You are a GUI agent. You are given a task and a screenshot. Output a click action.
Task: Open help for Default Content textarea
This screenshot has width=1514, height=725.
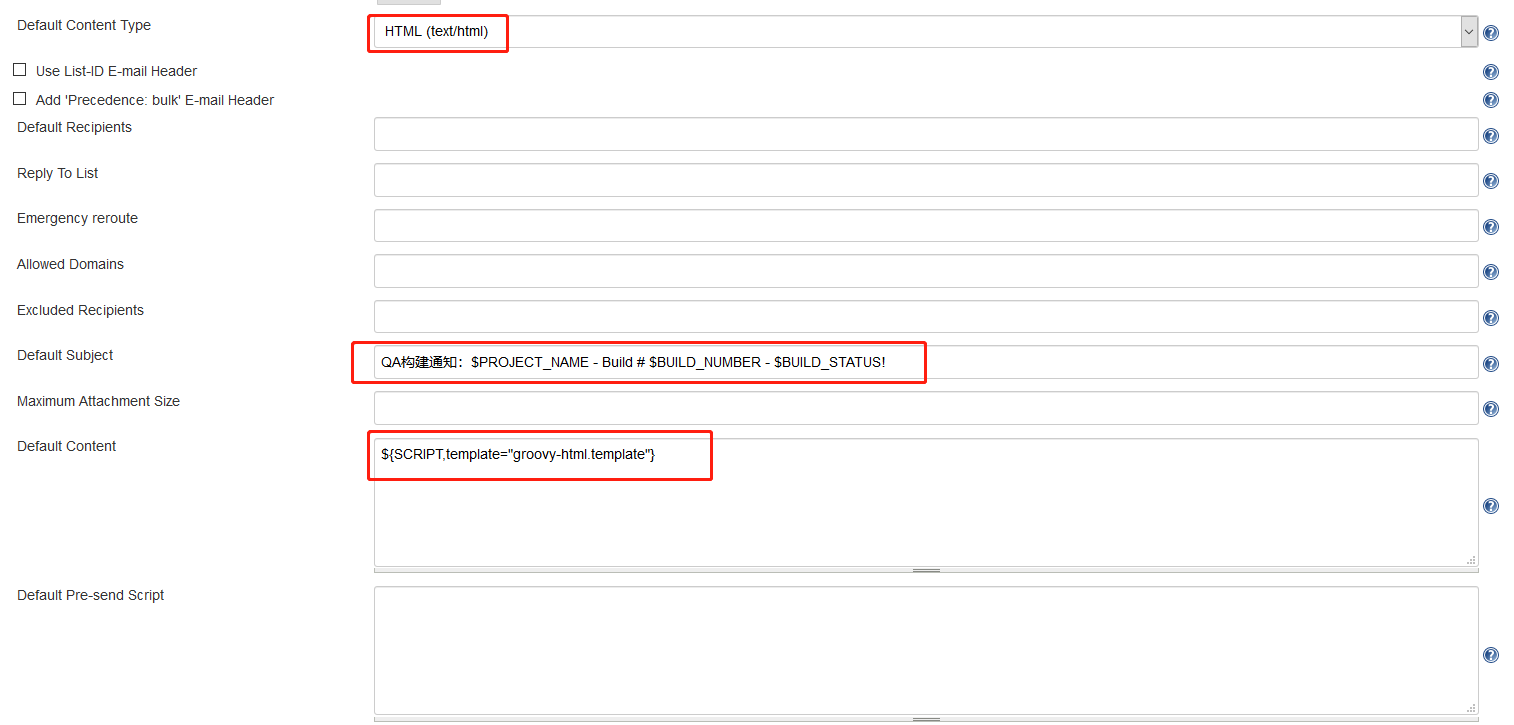pos(1490,506)
